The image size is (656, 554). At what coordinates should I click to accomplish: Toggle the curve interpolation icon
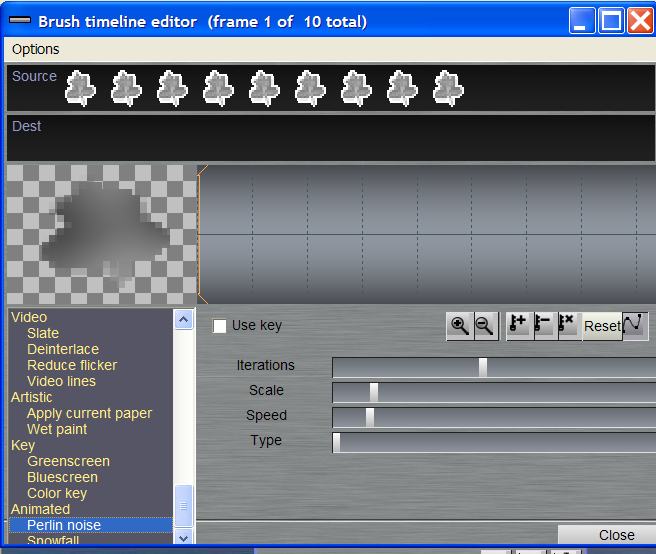(x=634, y=325)
